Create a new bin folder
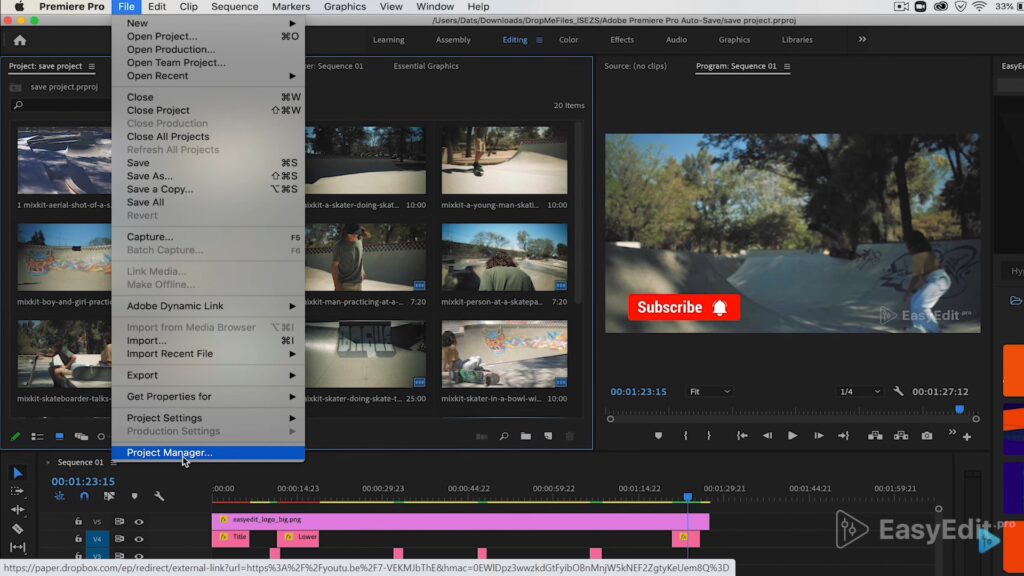 [526, 436]
